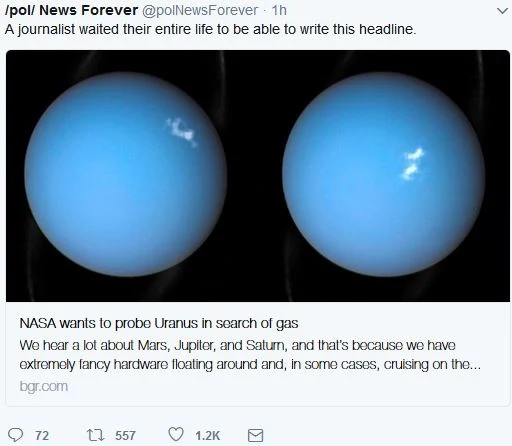512x446 pixels.
Task: Click the 557 retweets count
Action: pos(125,435)
